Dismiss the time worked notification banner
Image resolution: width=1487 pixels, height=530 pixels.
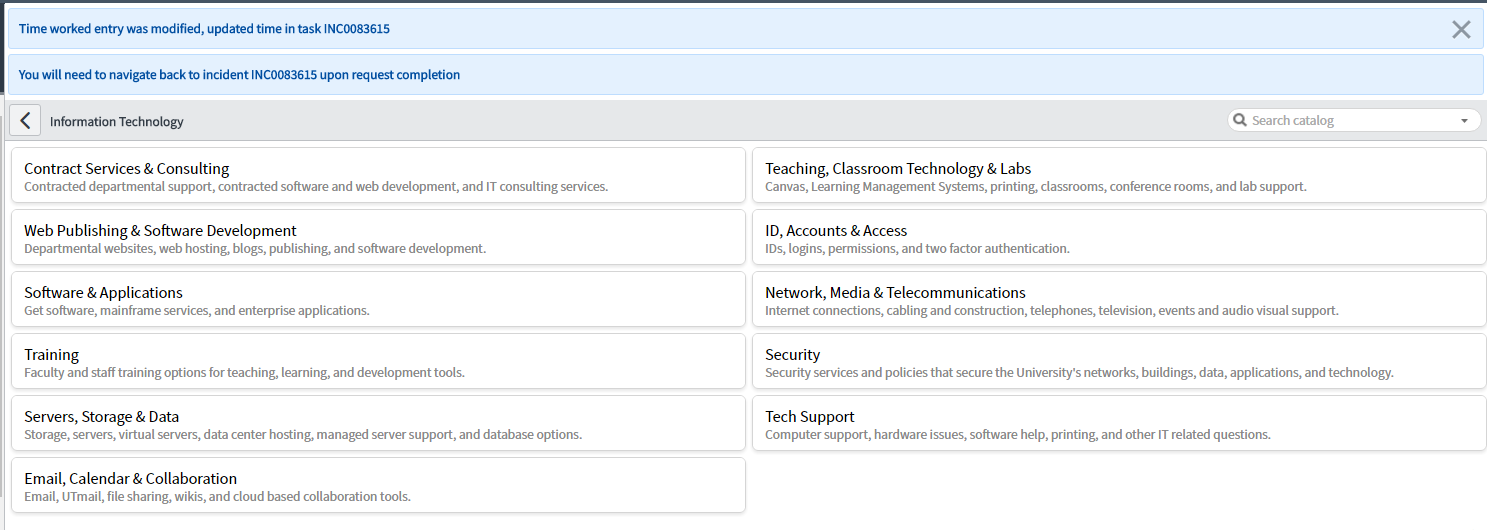[x=1461, y=29]
